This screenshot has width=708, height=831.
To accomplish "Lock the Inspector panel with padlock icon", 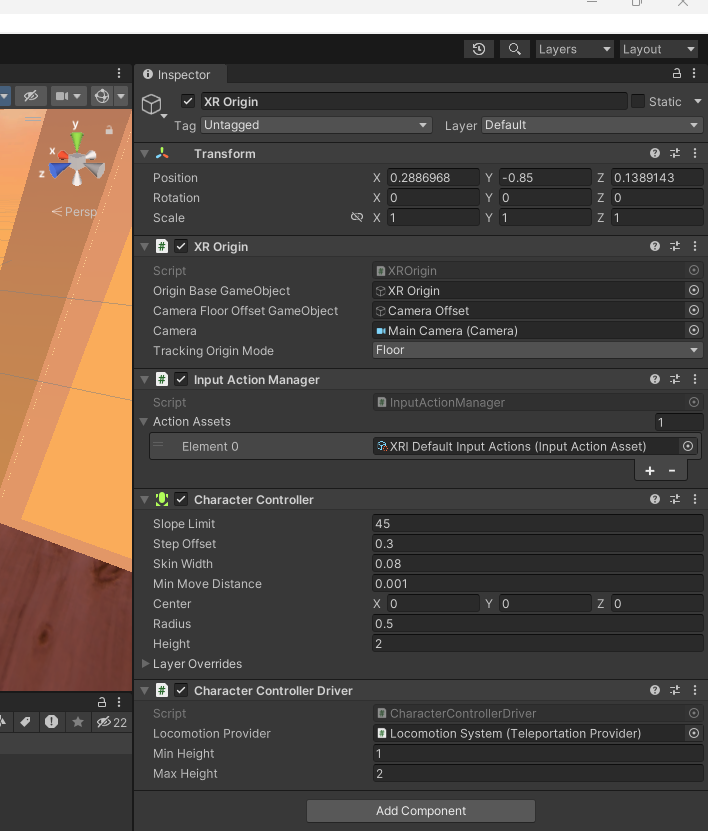I will coord(677,74).
